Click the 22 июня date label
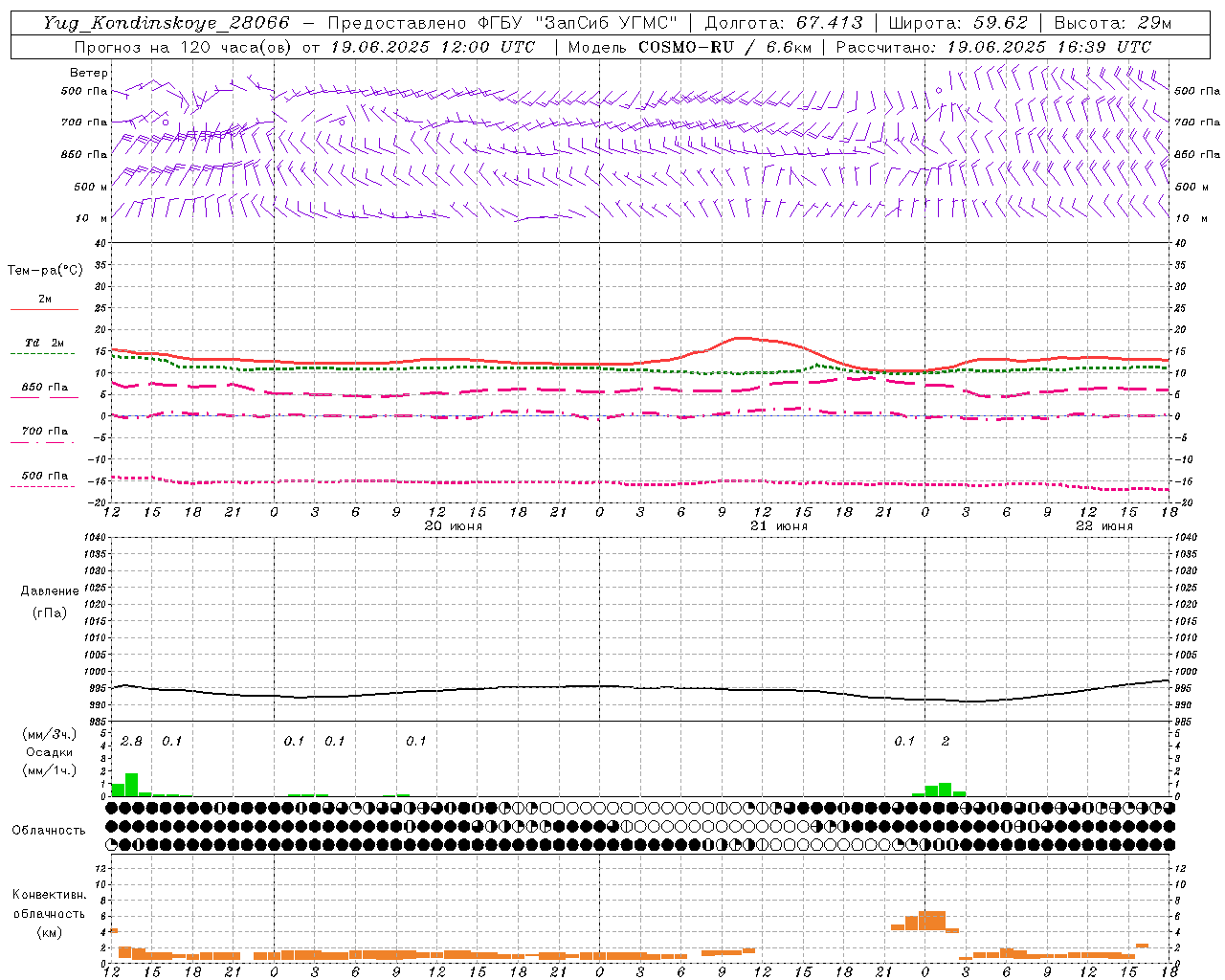The image size is (1225, 980). tap(1104, 526)
